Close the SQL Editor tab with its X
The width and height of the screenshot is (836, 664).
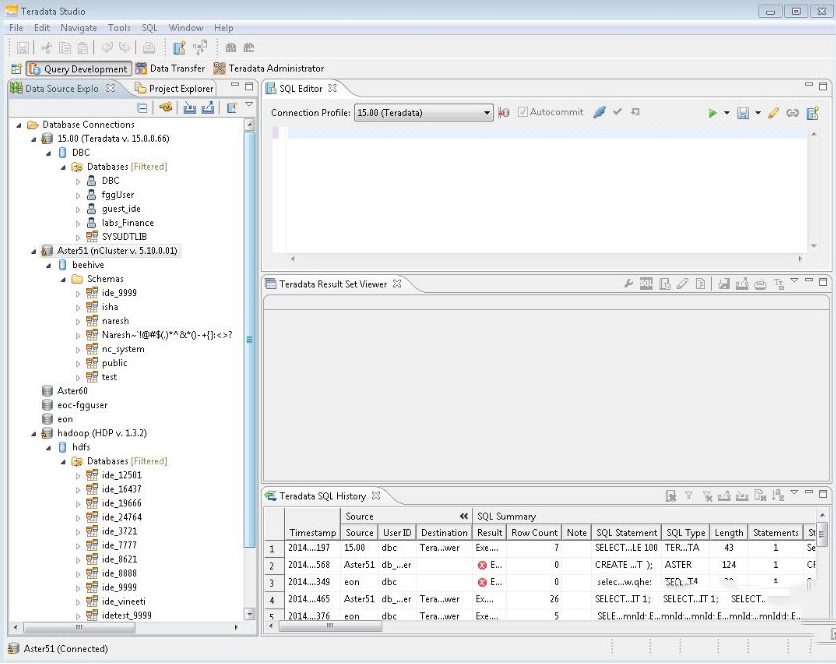tap(333, 88)
